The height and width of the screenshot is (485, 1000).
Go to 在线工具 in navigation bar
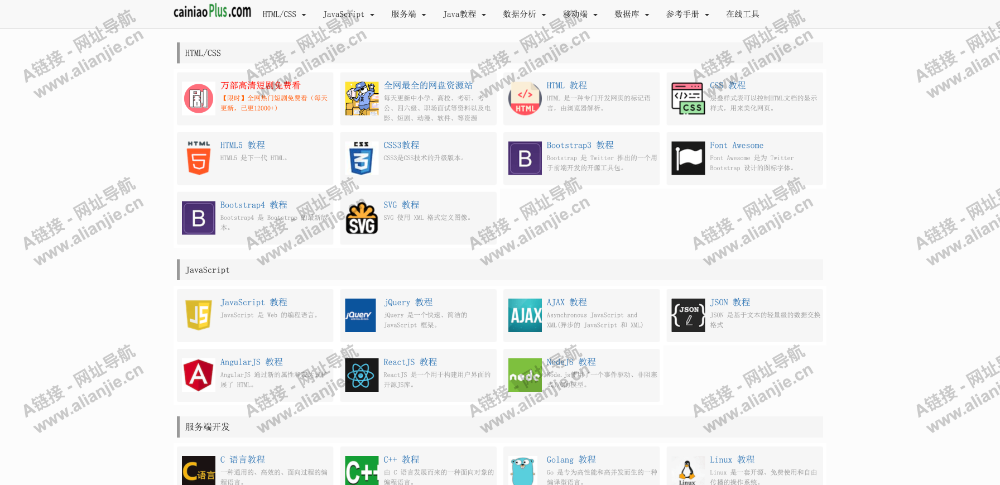tap(742, 14)
